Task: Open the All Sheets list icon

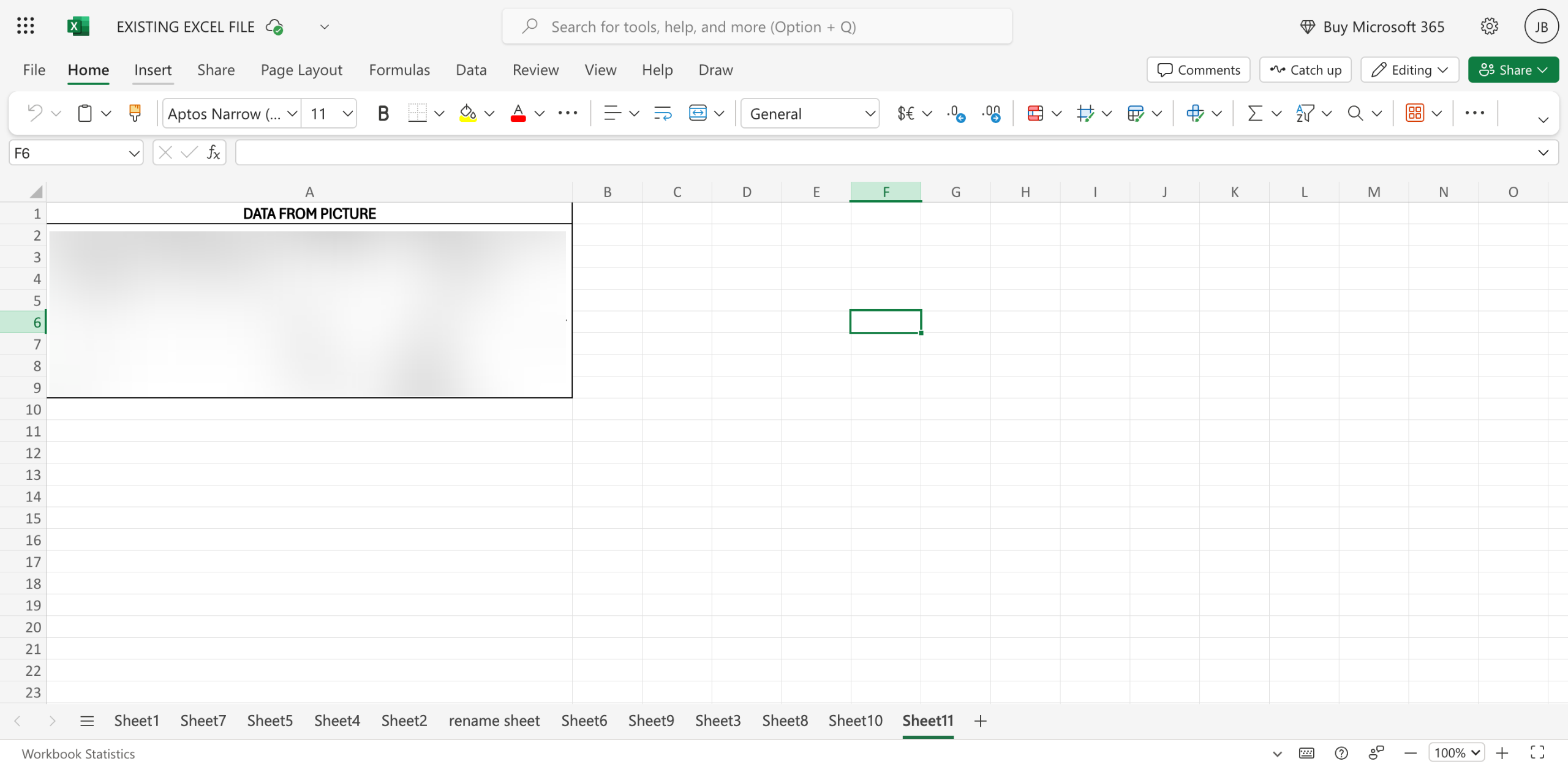Action: (87, 721)
